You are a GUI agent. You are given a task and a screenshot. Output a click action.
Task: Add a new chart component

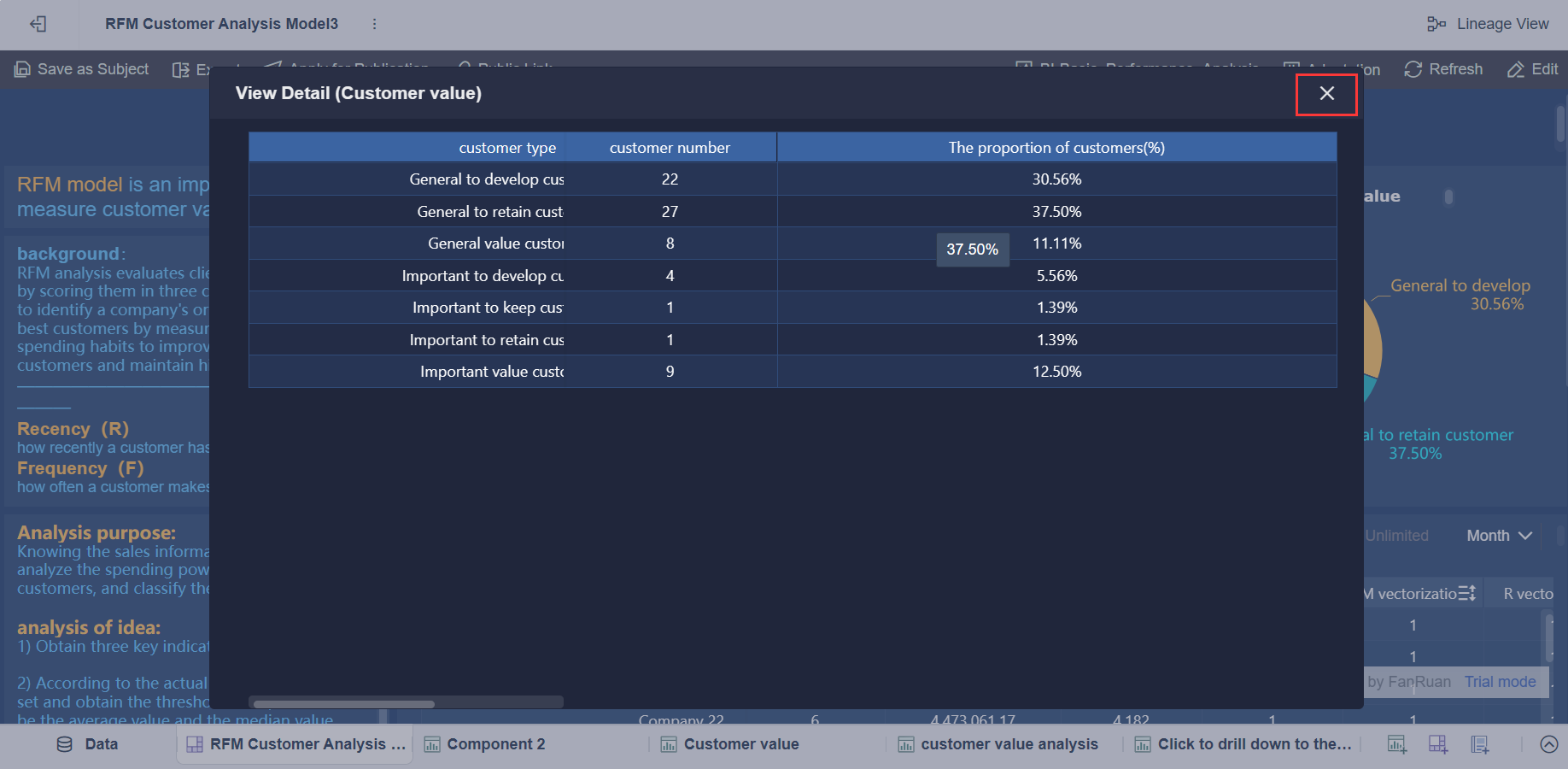click(1398, 744)
